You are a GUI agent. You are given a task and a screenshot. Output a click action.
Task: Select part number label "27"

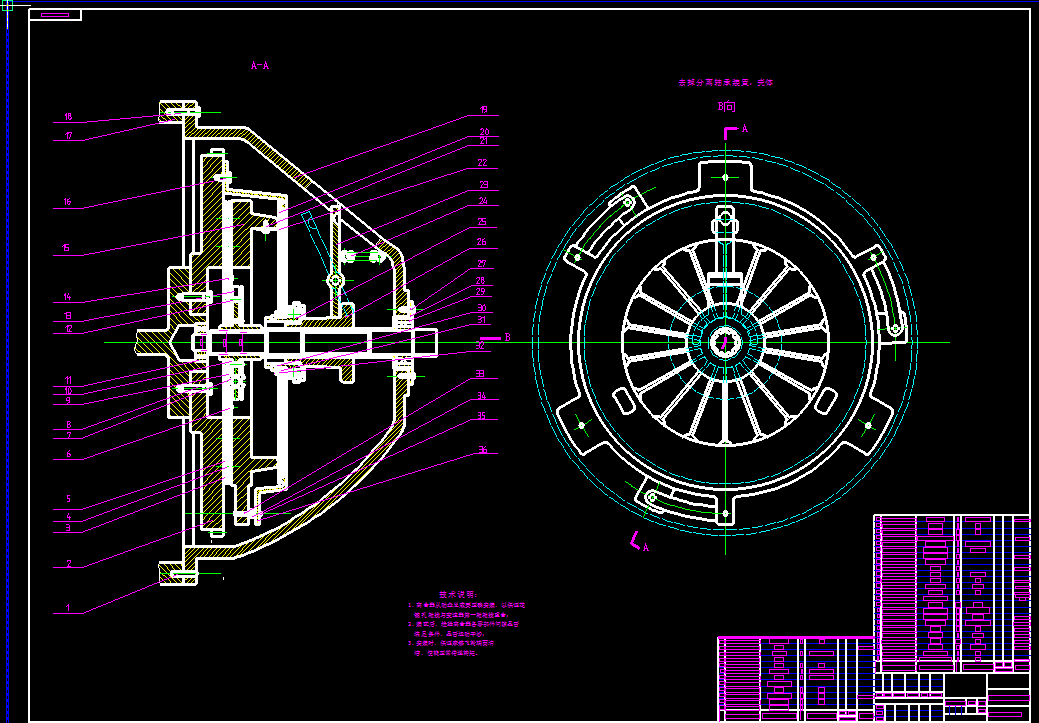482,263
